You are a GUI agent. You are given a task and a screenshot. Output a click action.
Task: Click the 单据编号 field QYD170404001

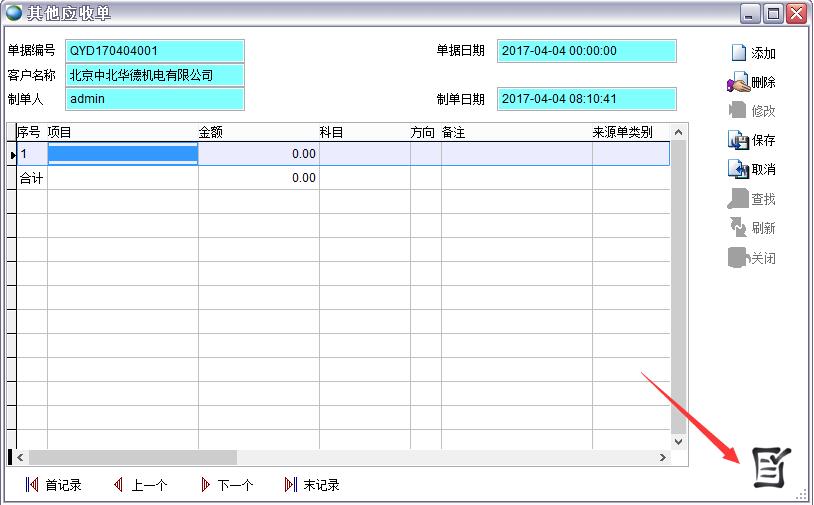pos(155,50)
